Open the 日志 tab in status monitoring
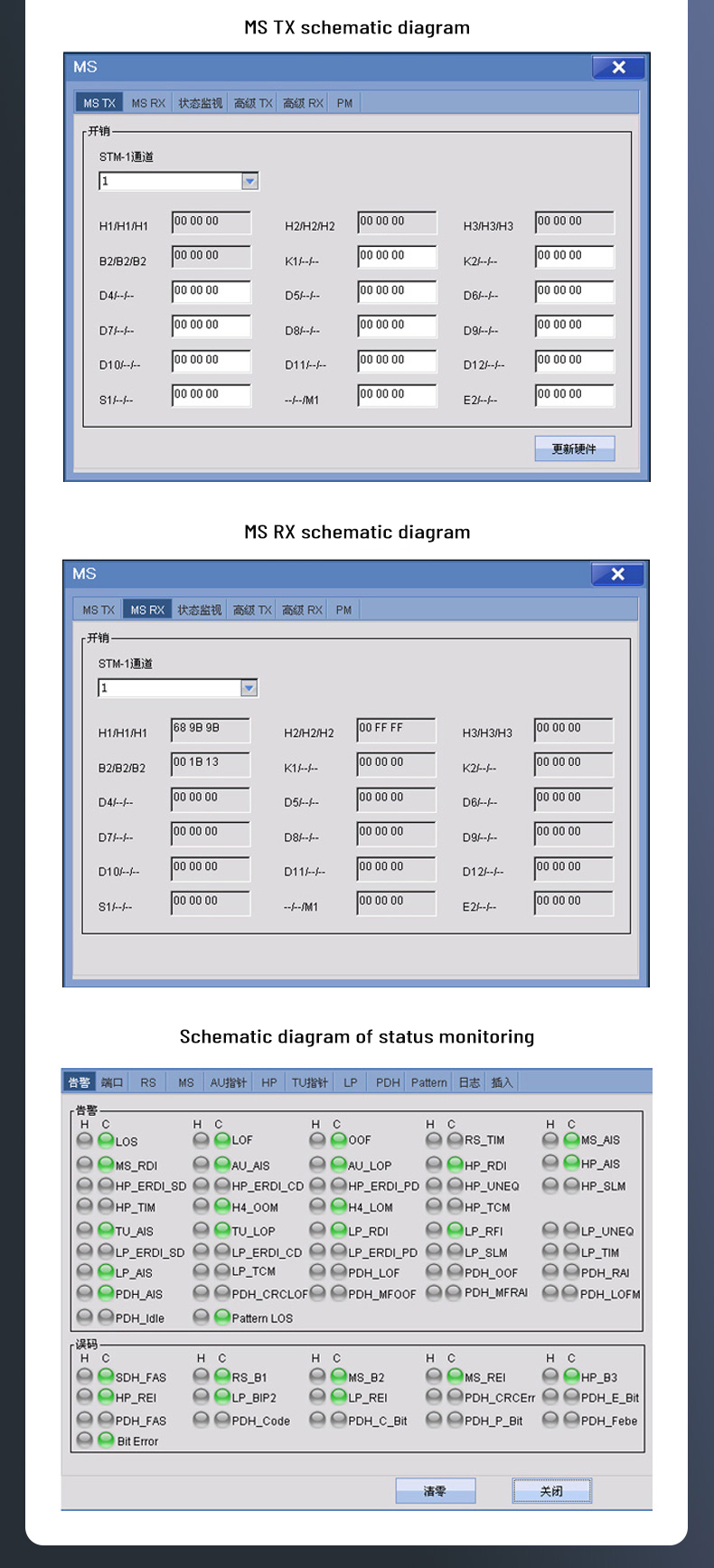Image resolution: width=714 pixels, height=1568 pixels. tap(469, 1082)
